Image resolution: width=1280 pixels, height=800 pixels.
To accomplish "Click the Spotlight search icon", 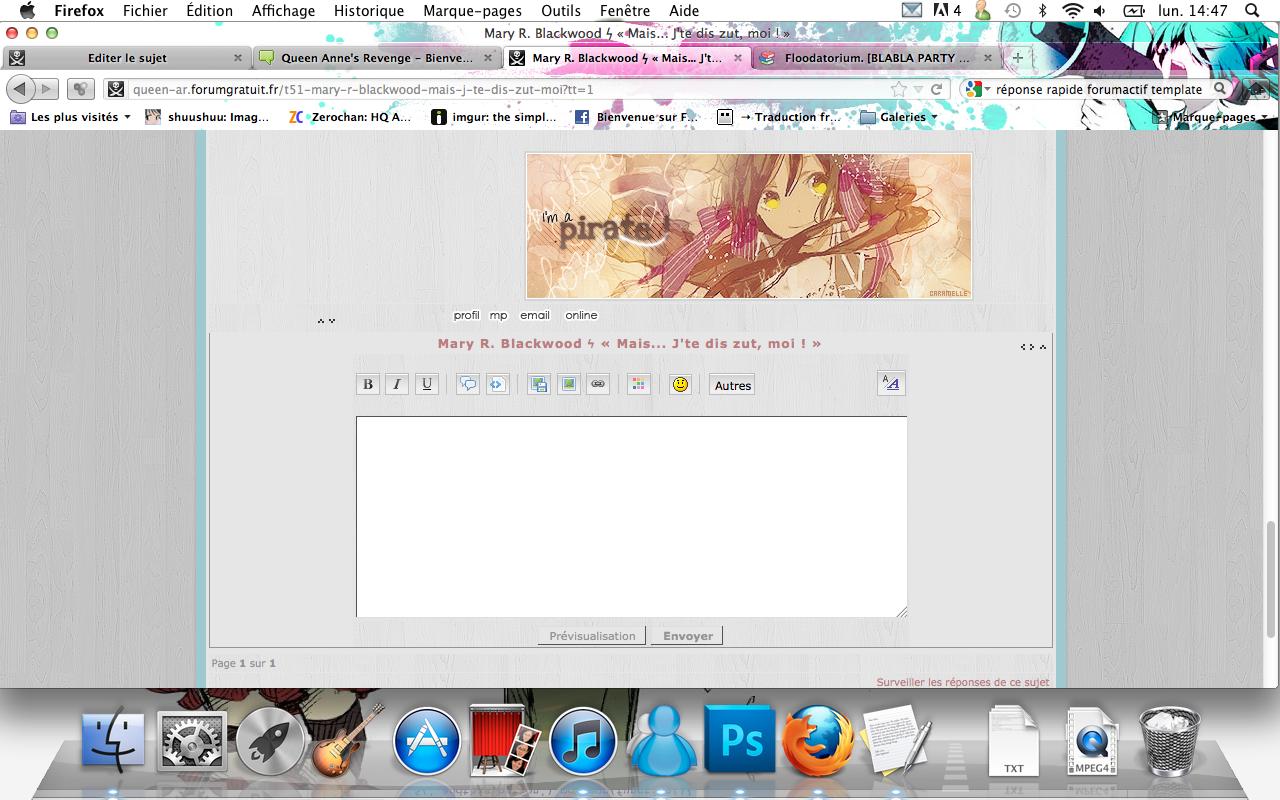I will [1253, 11].
